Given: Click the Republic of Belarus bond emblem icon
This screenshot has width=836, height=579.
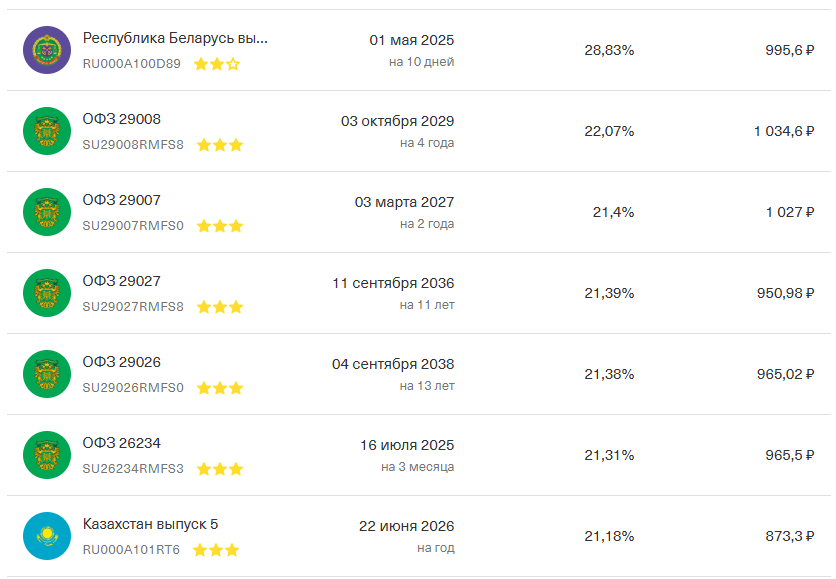Looking at the screenshot, I should (x=47, y=50).
